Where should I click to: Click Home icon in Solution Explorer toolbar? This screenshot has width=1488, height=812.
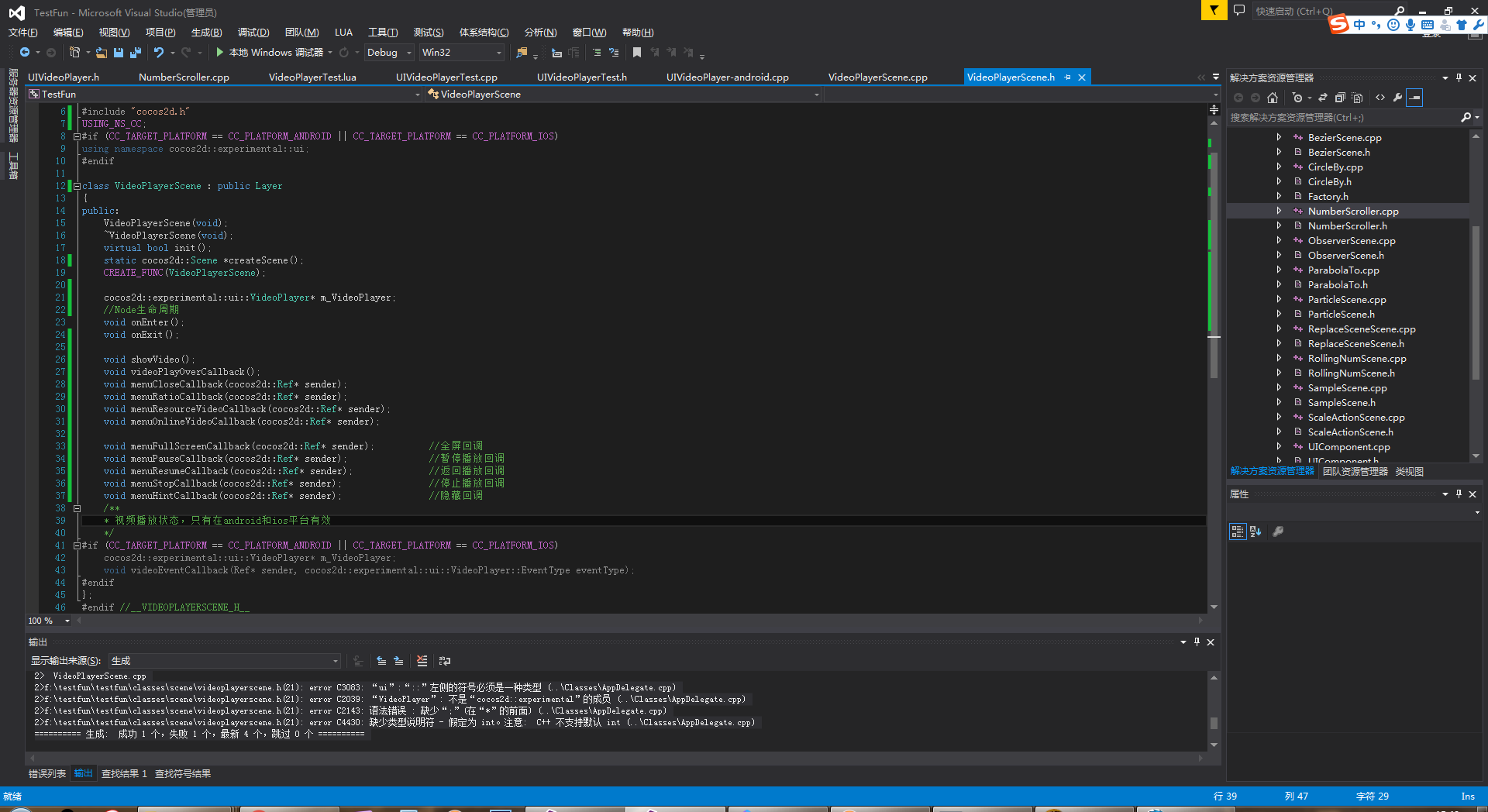(1273, 98)
